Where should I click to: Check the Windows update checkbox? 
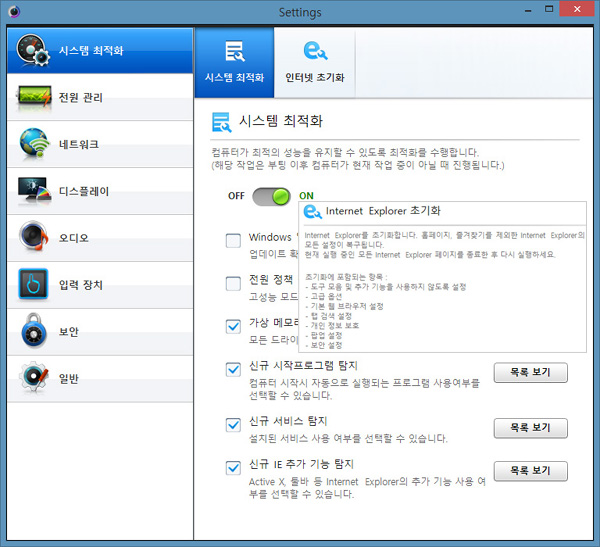coord(233,241)
